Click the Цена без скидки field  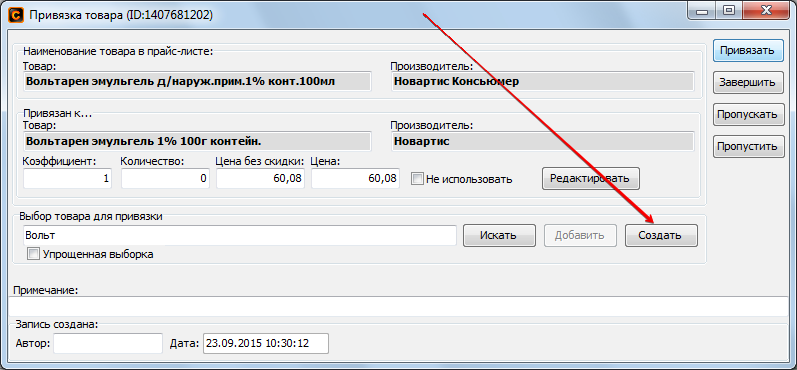point(261,178)
